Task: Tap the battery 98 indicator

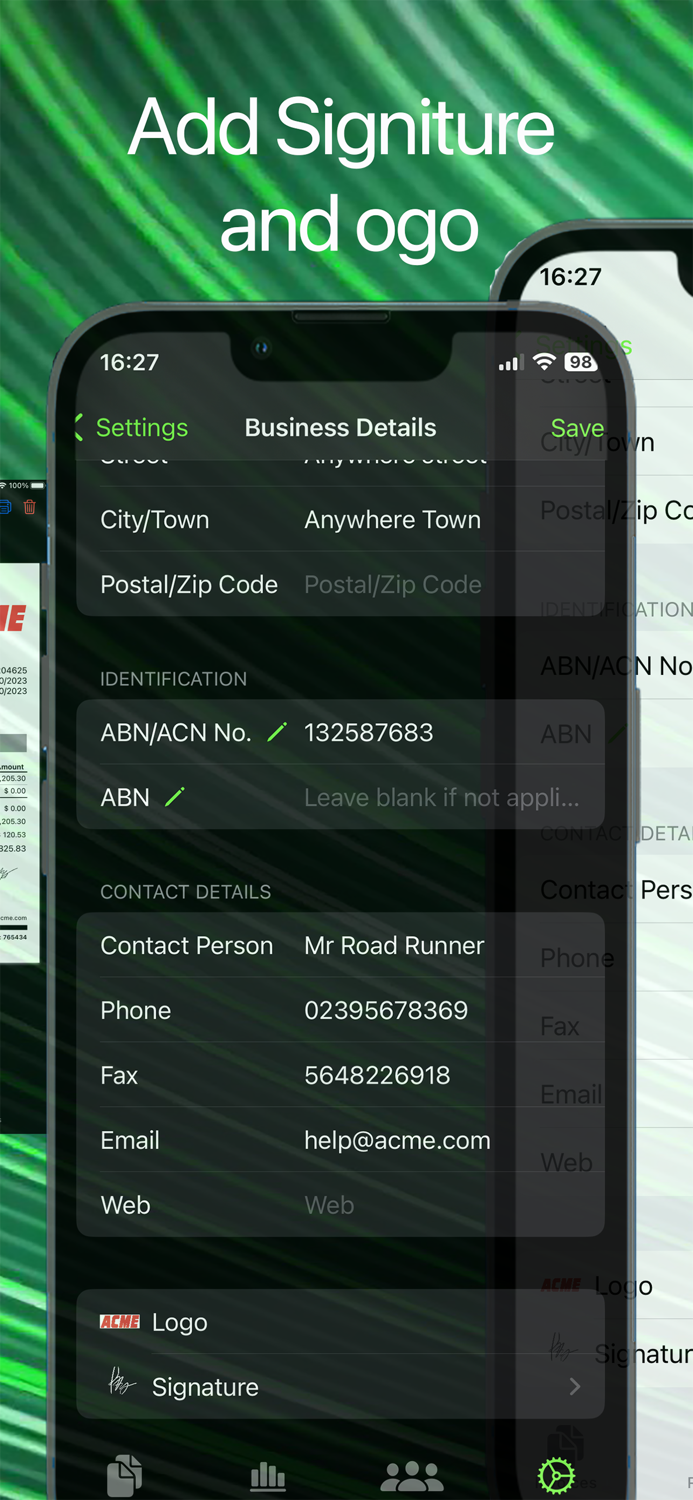Action: [581, 362]
